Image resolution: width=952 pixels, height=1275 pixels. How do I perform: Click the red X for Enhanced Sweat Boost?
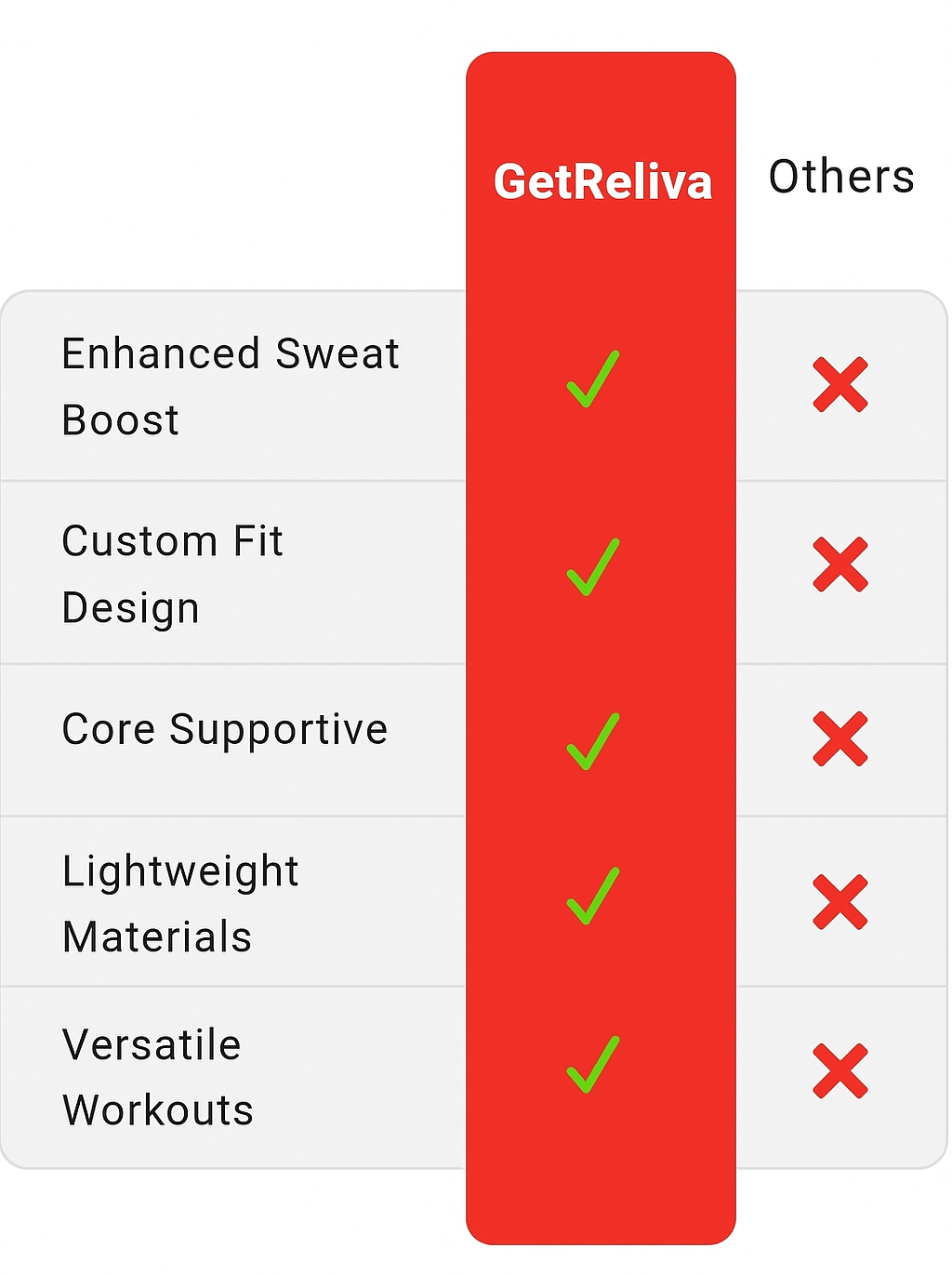pos(840,384)
